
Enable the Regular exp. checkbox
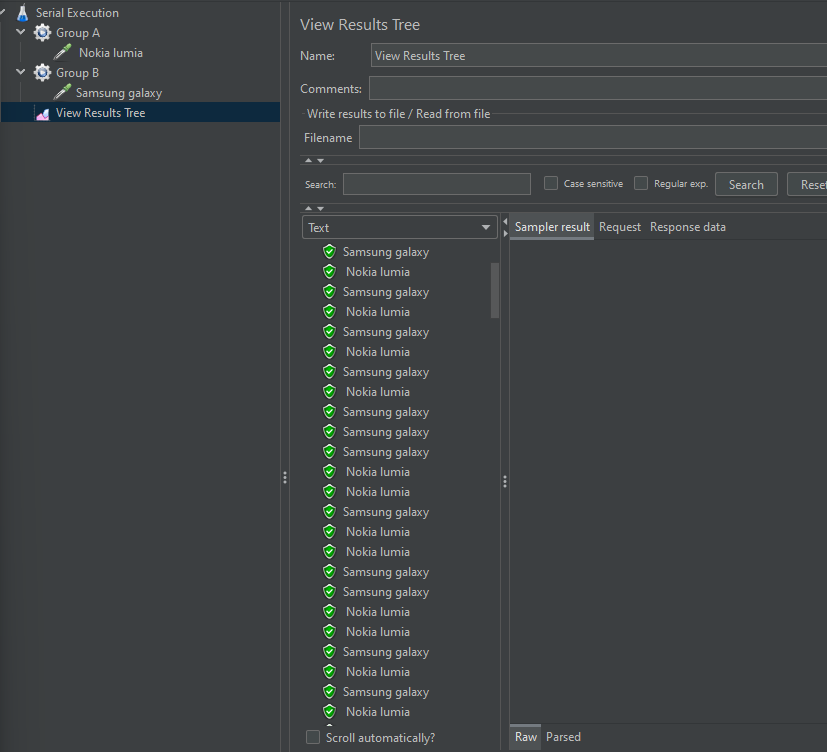click(641, 184)
